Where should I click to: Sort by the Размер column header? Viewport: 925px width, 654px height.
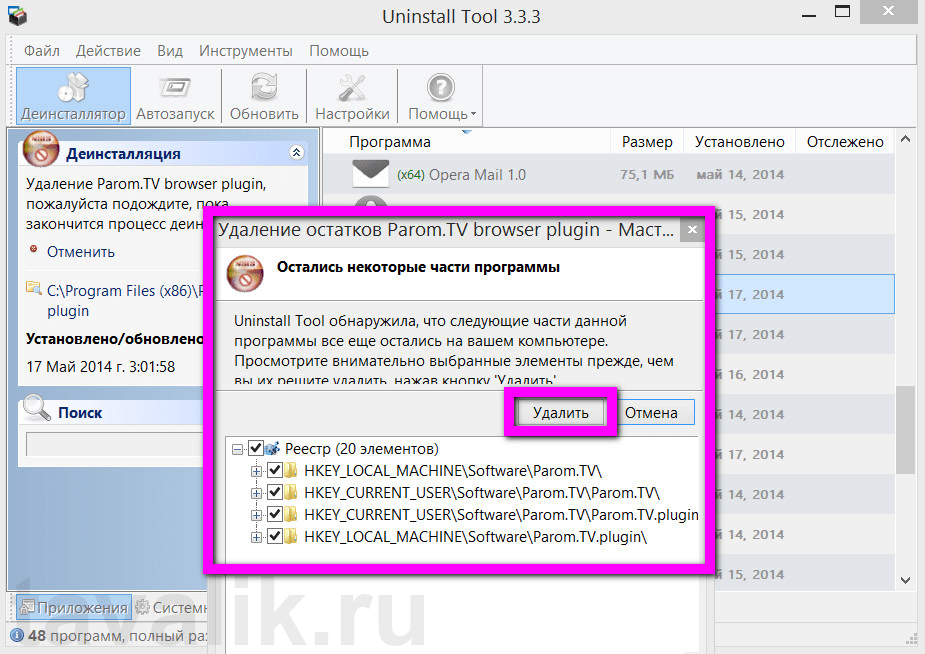(x=647, y=142)
